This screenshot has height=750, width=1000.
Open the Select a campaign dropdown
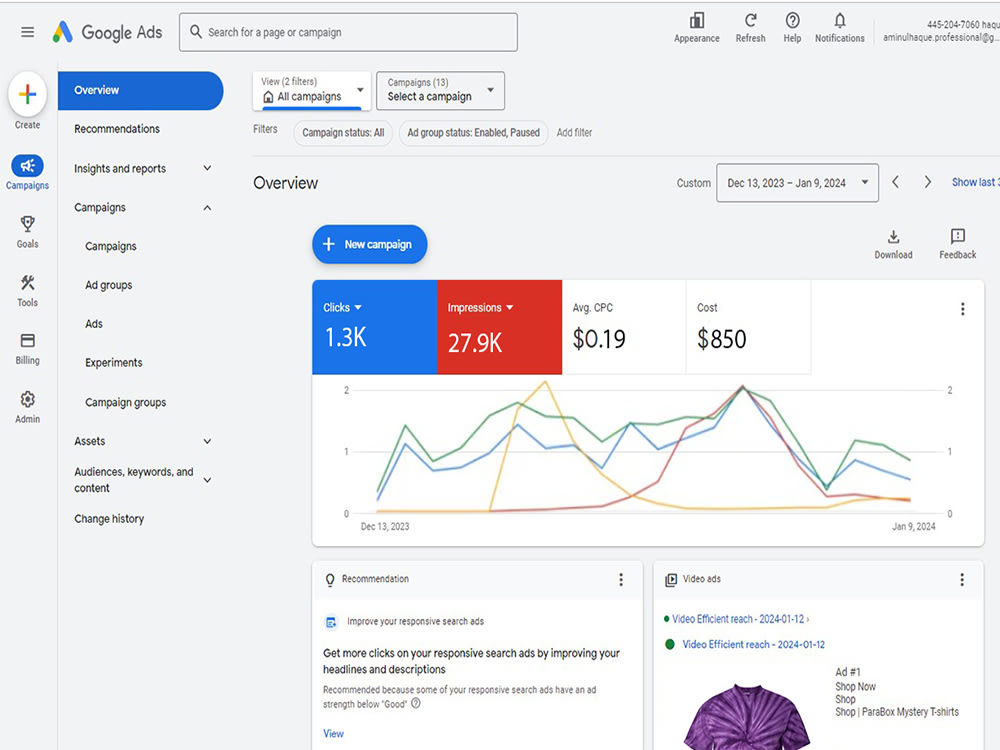coord(441,91)
